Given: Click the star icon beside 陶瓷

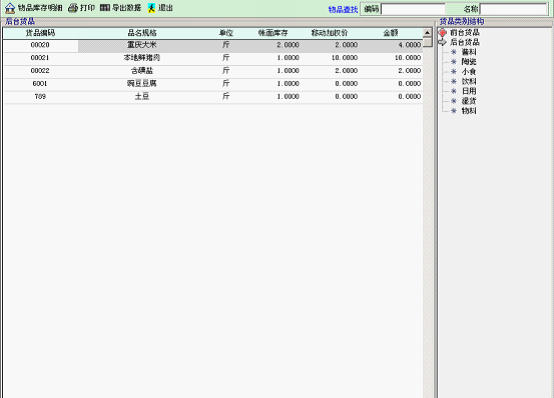Looking at the screenshot, I should coord(454,62).
